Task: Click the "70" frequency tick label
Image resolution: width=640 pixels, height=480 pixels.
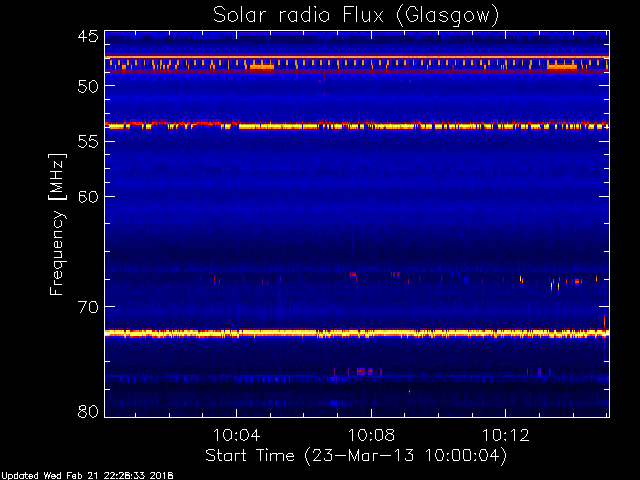Action: tap(88, 307)
